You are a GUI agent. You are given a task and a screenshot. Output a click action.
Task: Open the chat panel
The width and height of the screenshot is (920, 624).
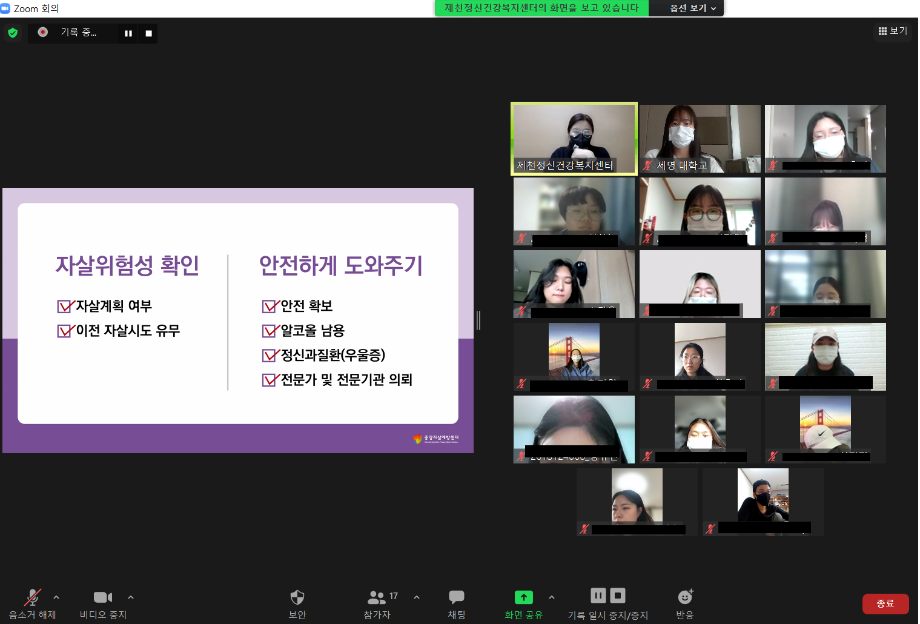pyautogui.click(x=456, y=597)
